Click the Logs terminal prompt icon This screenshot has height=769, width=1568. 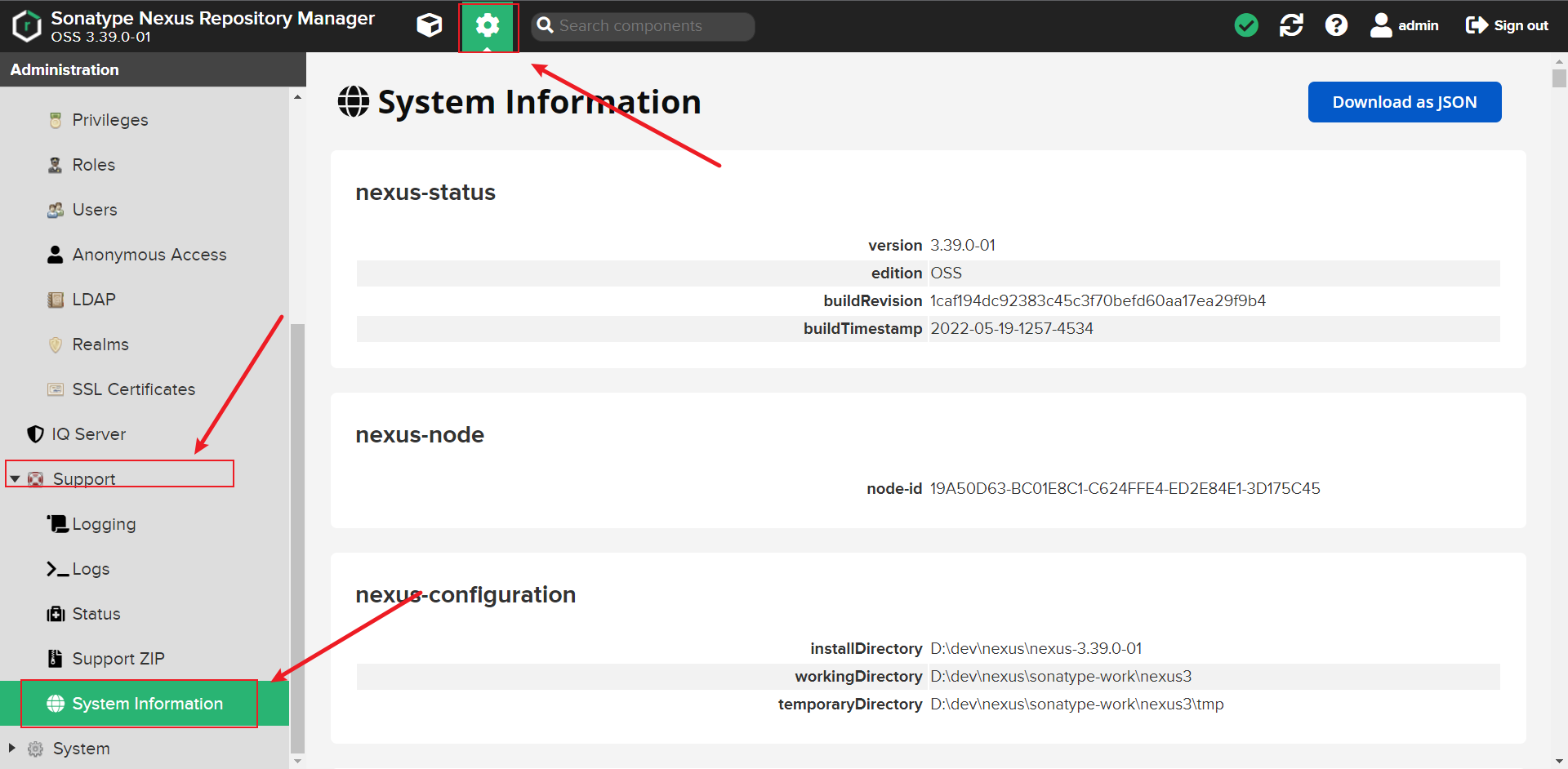(57, 569)
